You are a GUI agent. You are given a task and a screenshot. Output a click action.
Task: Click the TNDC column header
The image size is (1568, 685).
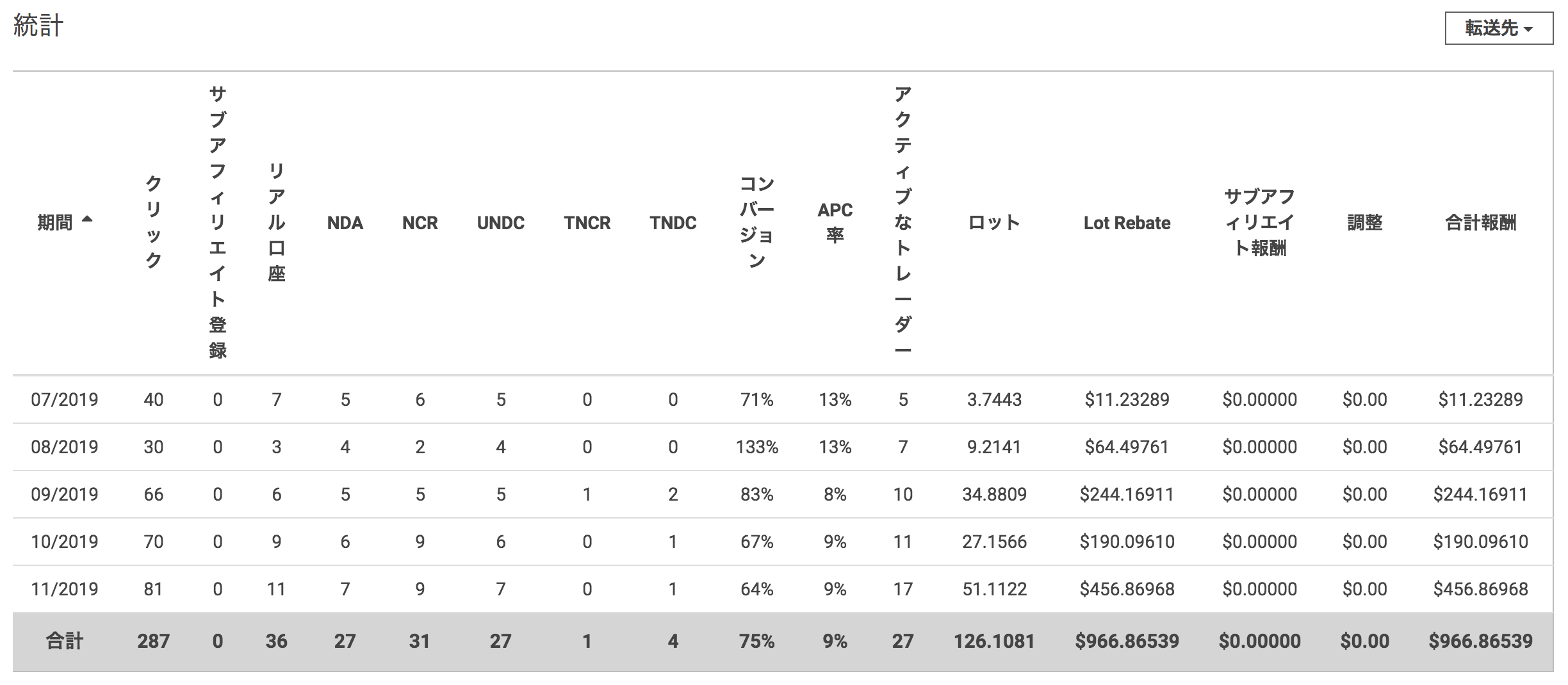[673, 223]
